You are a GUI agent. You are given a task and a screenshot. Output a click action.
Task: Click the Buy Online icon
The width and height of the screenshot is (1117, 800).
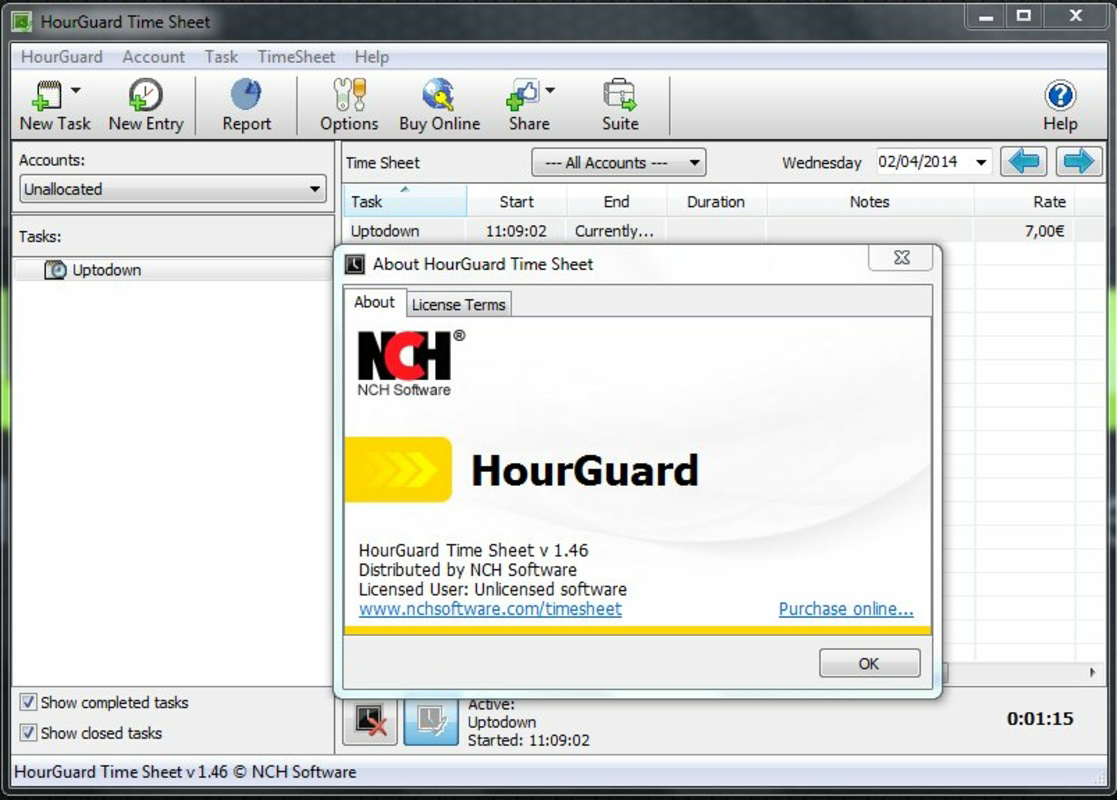[439, 95]
